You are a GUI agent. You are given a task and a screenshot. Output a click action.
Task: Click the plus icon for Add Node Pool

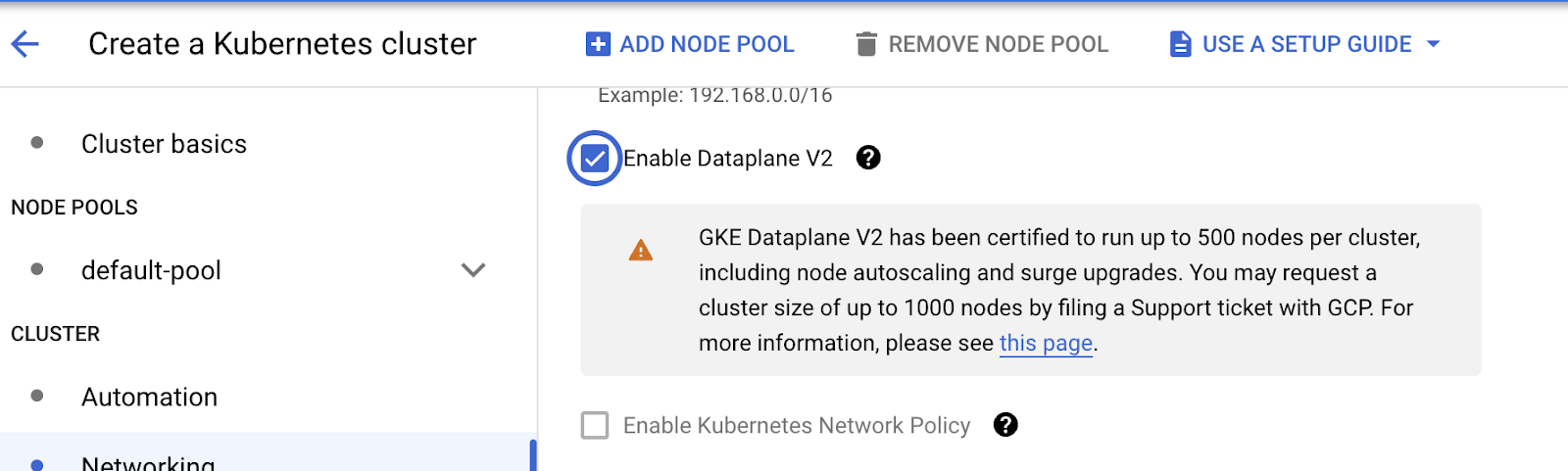click(x=598, y=44)
